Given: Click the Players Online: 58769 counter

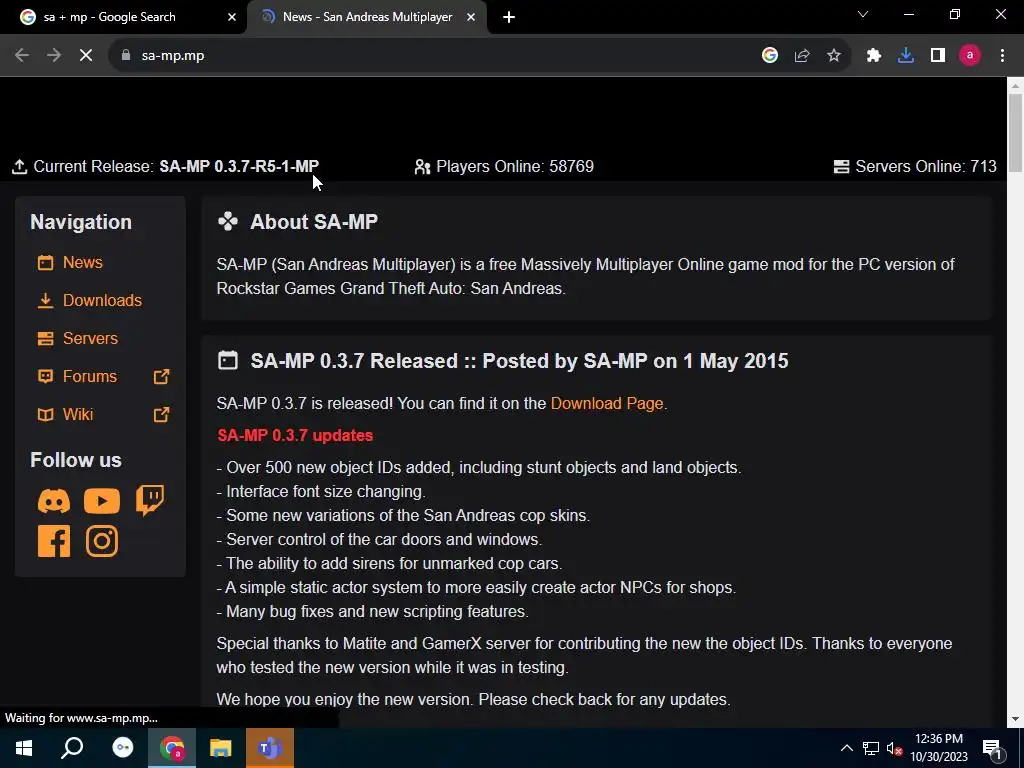Looking at the screenshot, I should (x=504, y=167).
